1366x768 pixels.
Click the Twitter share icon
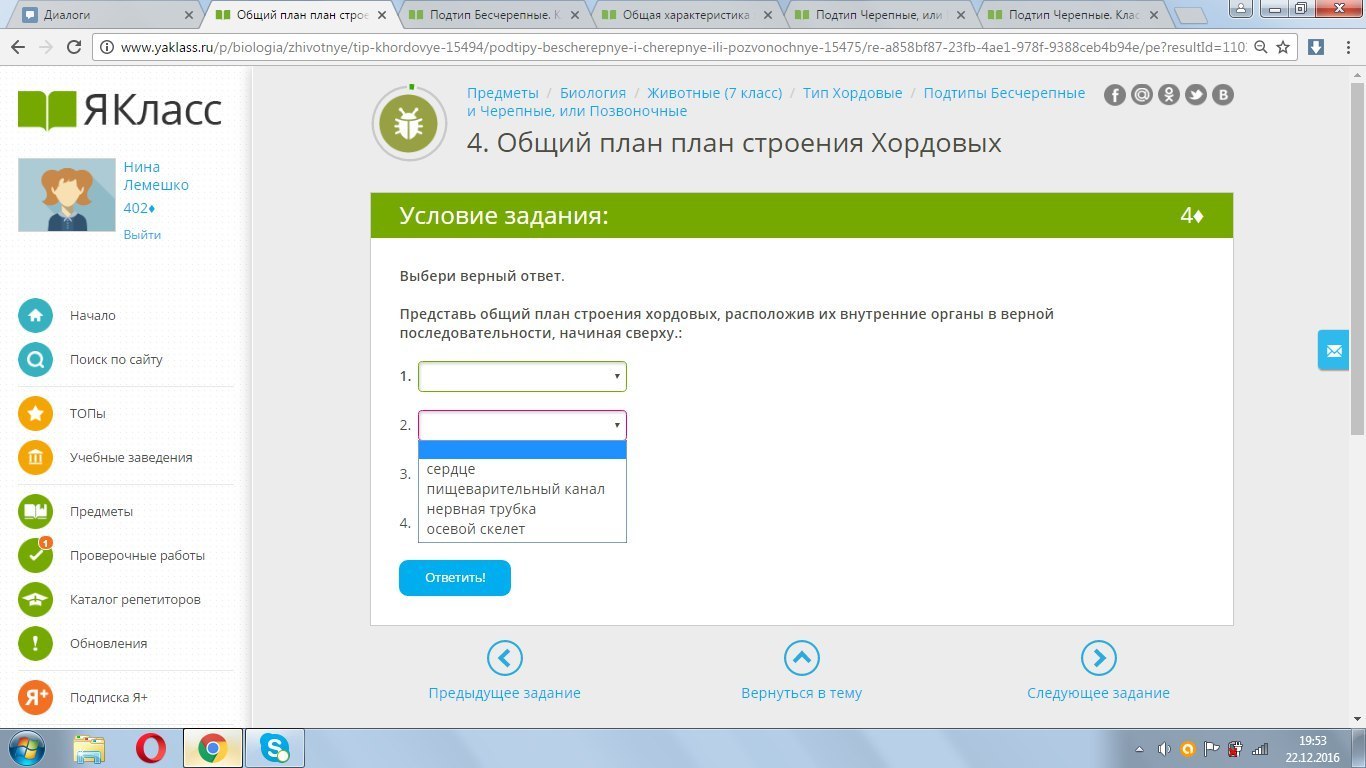pos(1196,95)
